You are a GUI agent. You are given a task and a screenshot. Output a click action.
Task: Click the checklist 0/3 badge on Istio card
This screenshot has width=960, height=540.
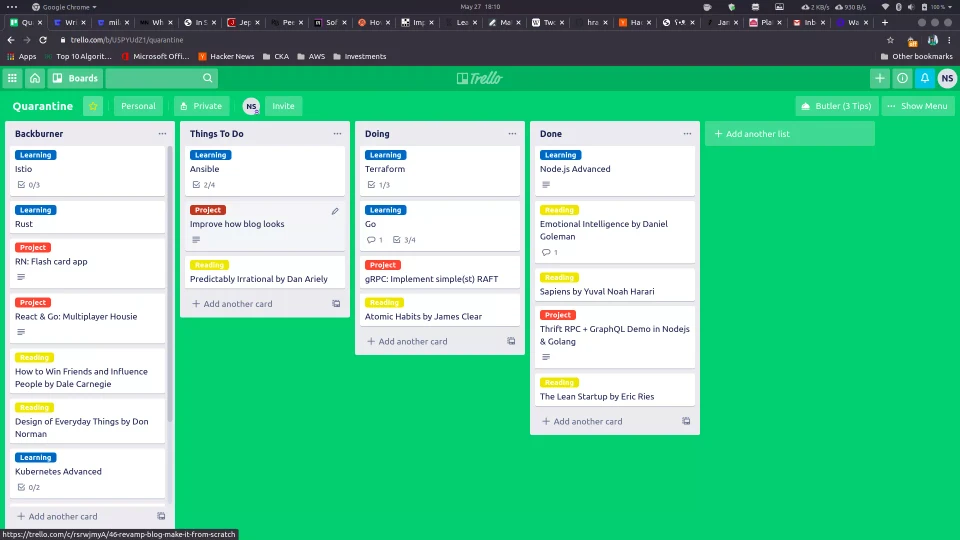click(x=29, y=184)
